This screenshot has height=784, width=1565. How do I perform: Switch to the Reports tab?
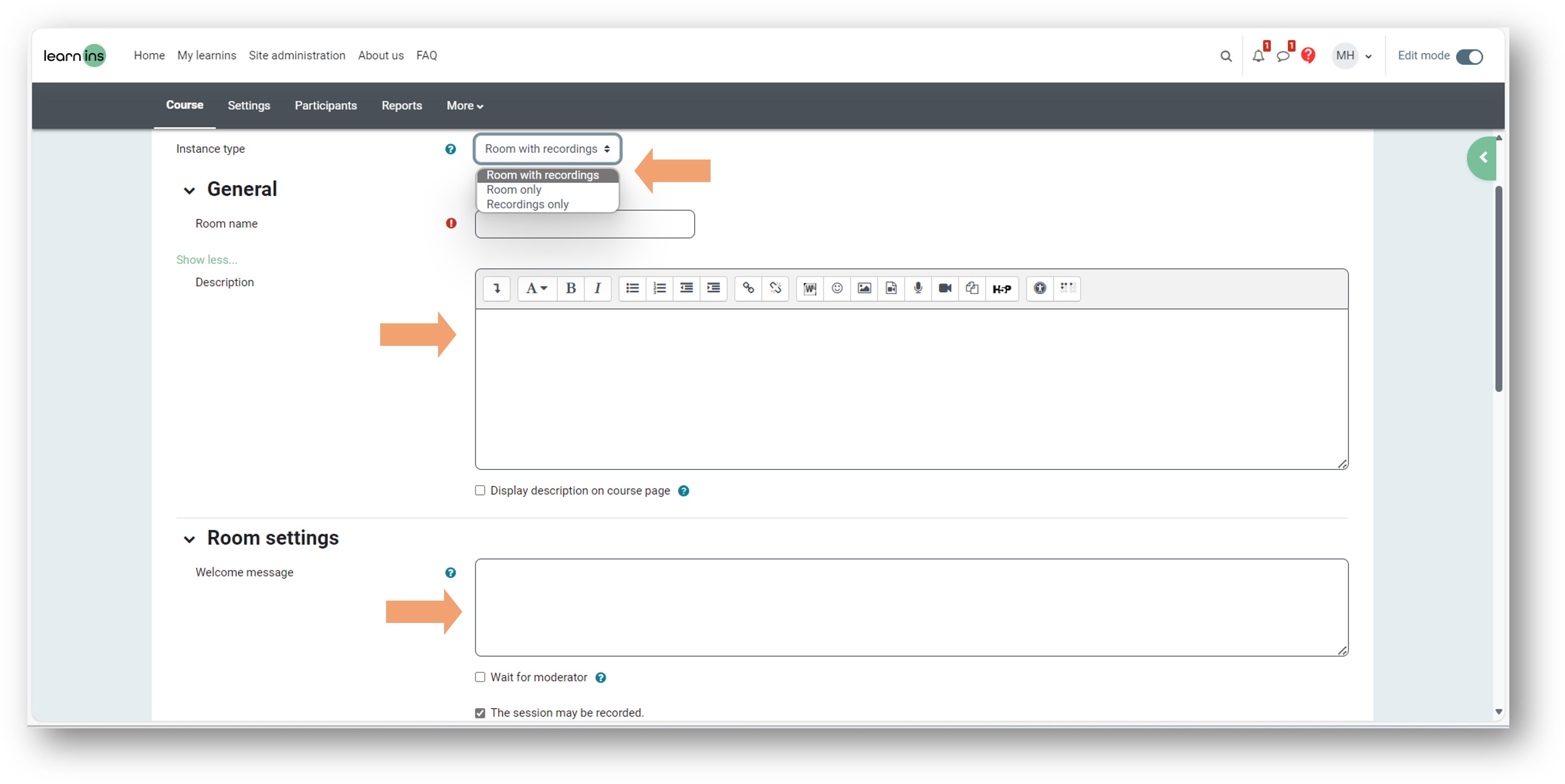pyautogui.click(x=402, y=106)
